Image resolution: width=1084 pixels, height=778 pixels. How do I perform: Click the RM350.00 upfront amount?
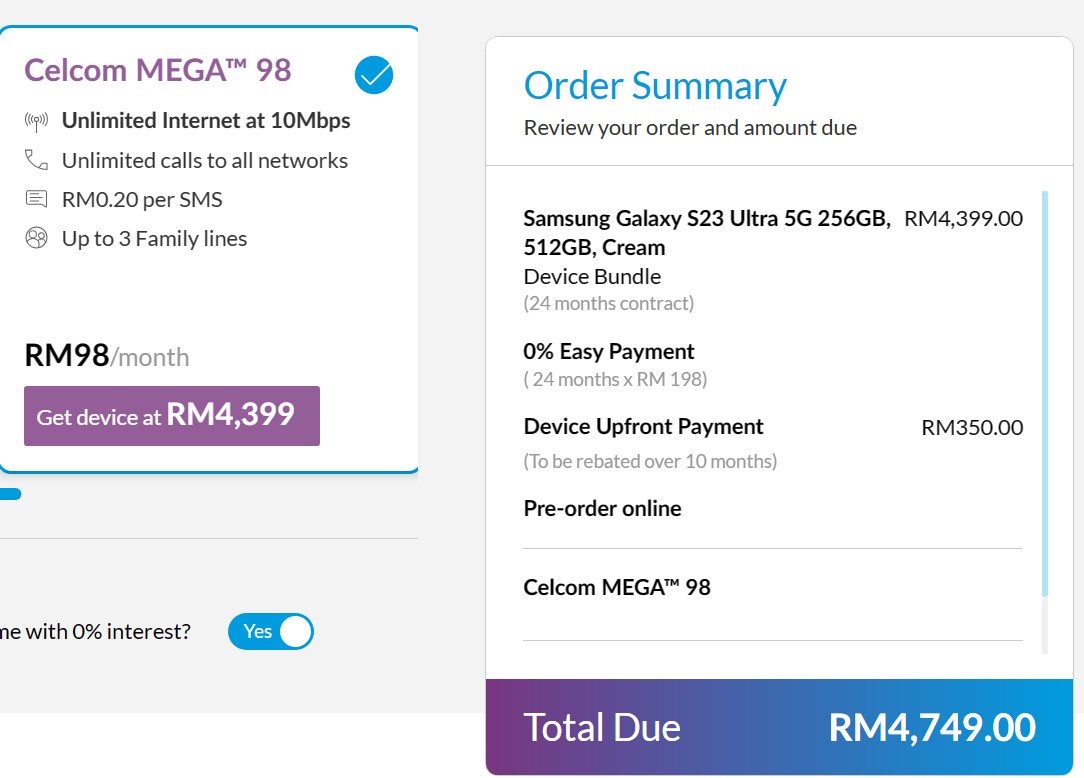[x=972, y=427]
